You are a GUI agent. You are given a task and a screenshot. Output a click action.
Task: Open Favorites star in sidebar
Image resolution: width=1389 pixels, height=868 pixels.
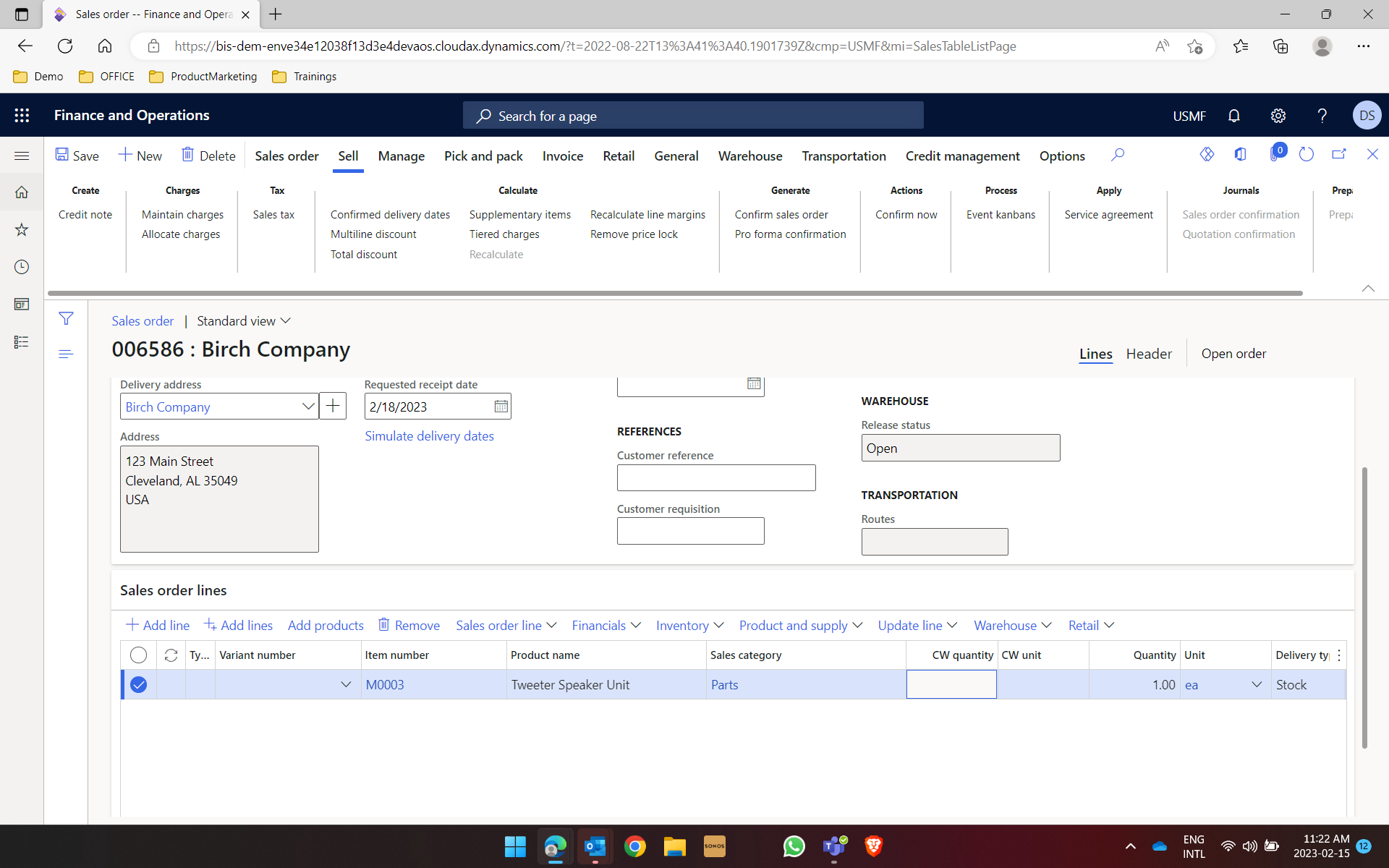(22, 229)
